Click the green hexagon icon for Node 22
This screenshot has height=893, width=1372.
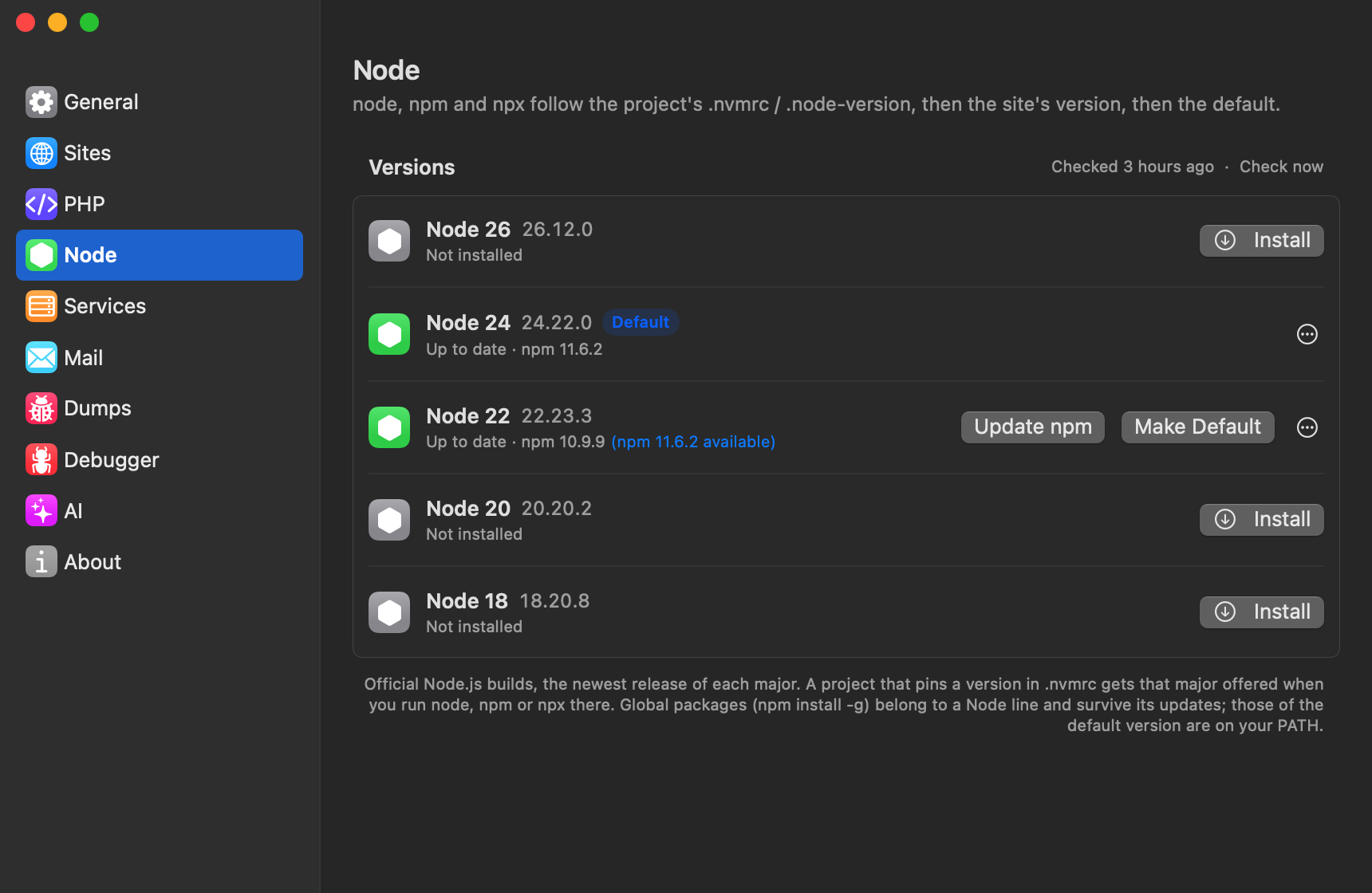(x=389, y=427)
